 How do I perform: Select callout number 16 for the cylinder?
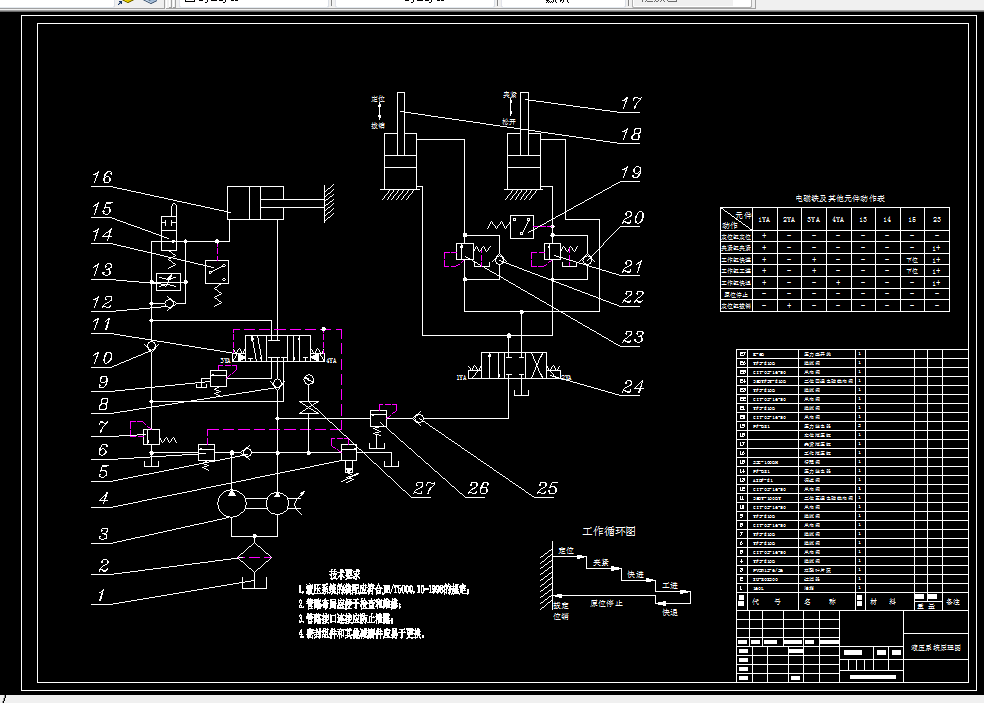point(102,177)
